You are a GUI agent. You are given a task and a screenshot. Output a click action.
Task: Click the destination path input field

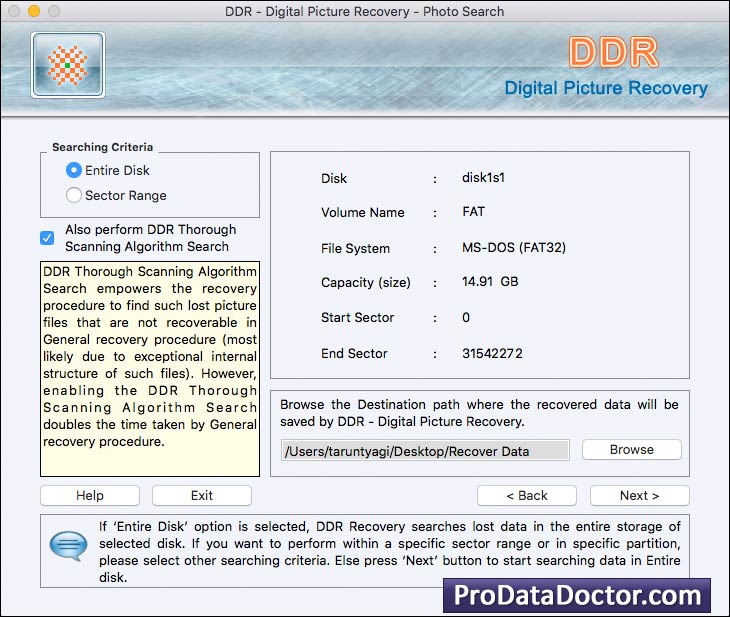coord(425,451)
